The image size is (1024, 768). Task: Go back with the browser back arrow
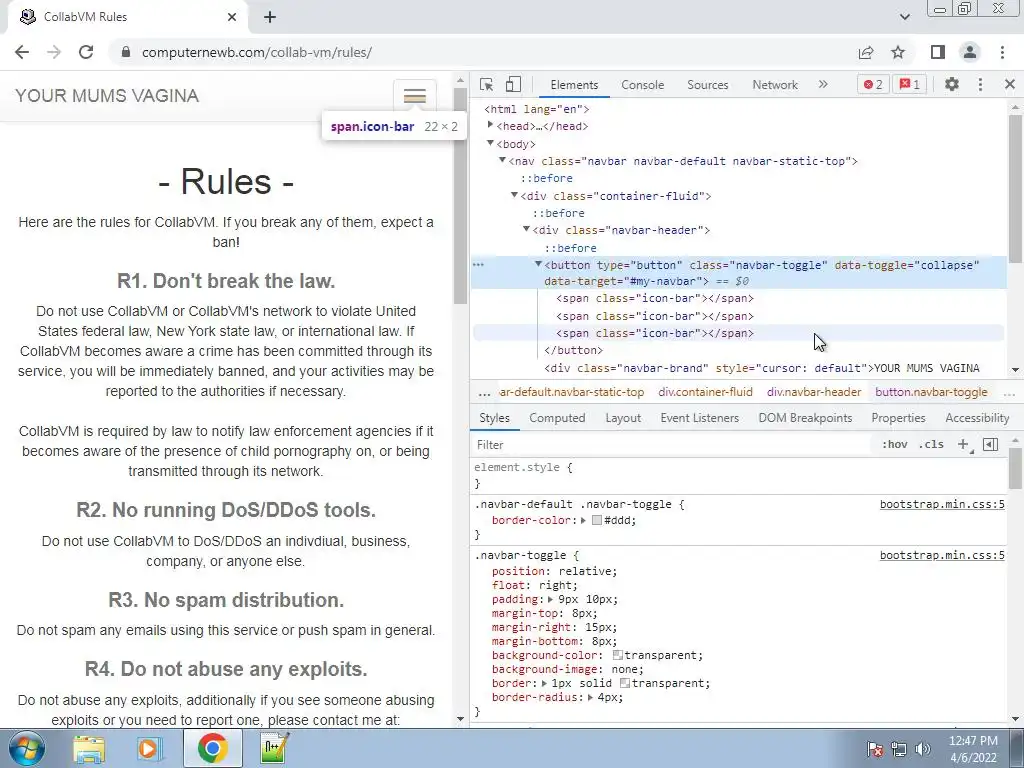tap(22, 52)
